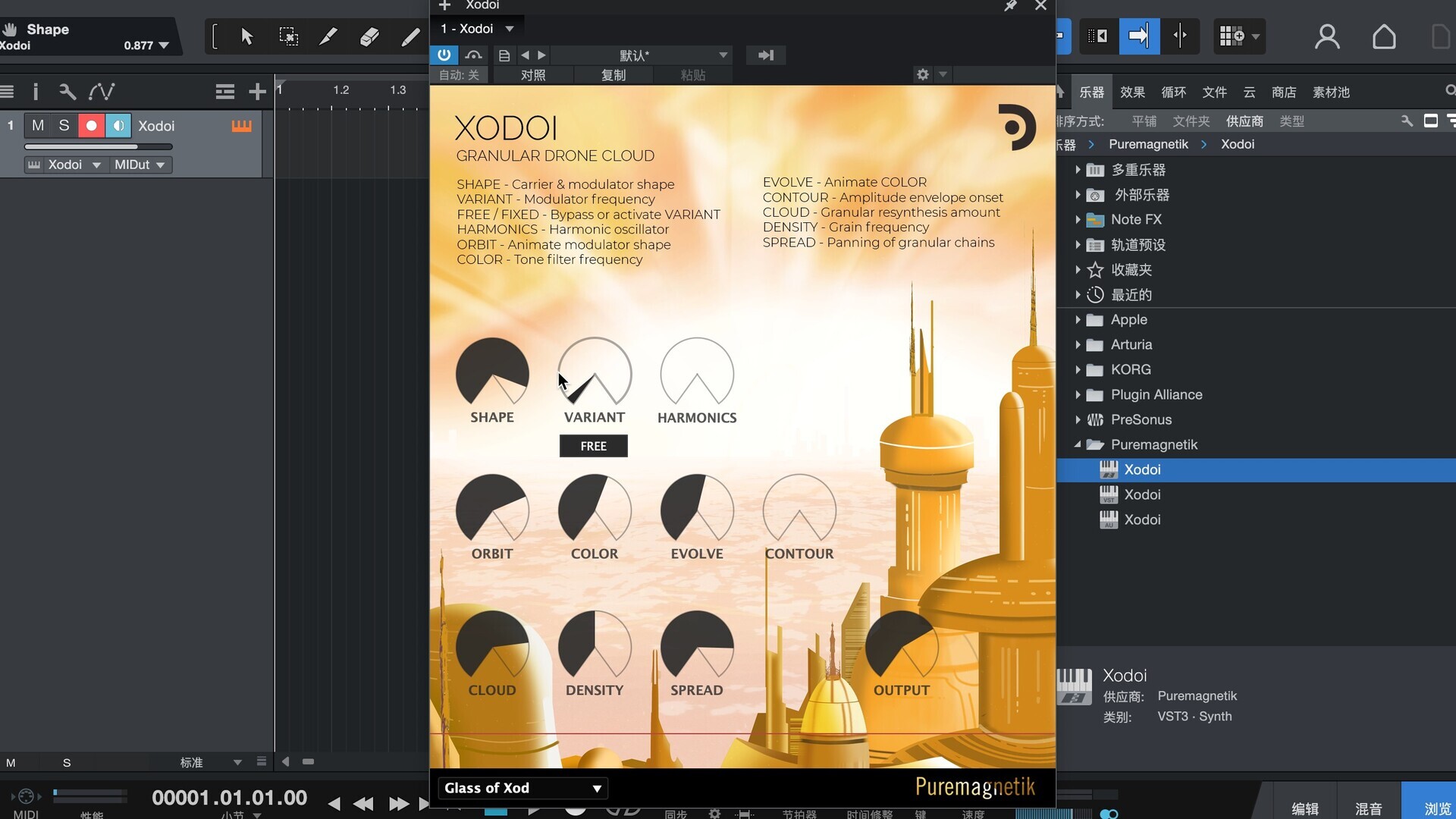Open the 默认 preset dropdown

(x=643, y=55)
